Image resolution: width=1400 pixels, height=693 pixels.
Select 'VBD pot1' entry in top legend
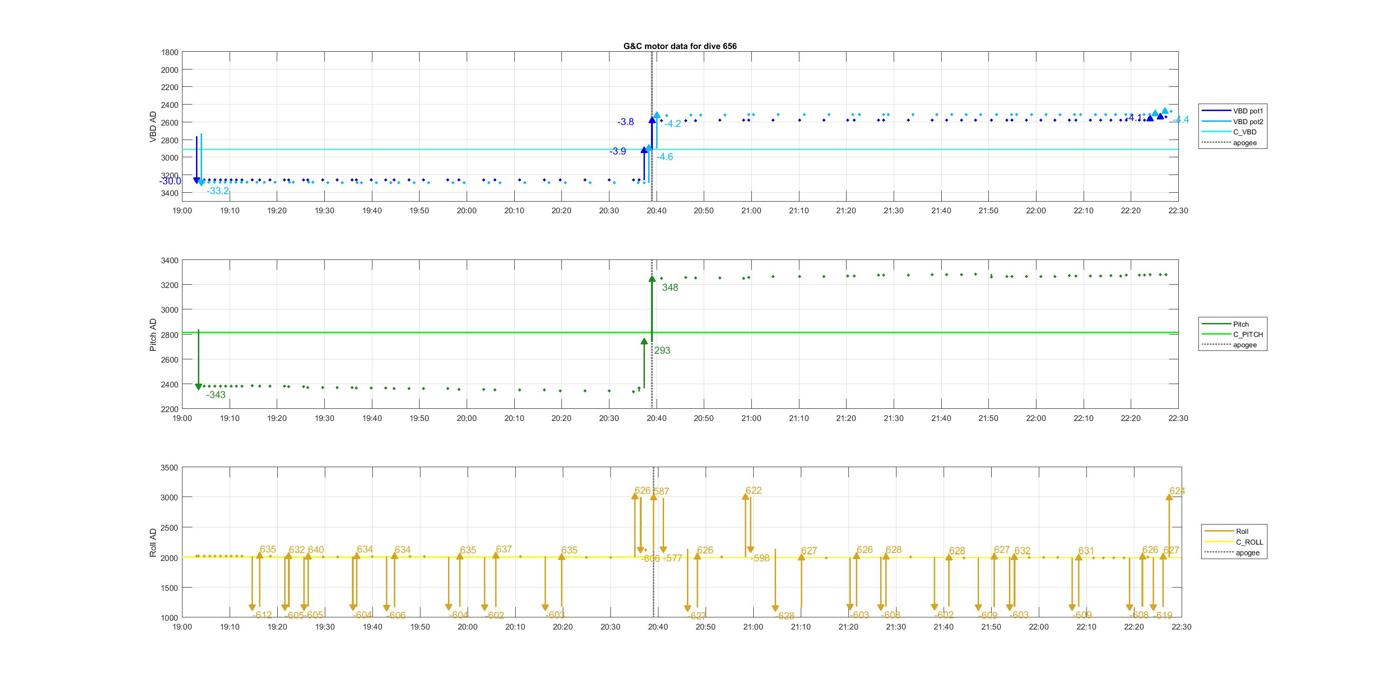(x=1233, y=111)
